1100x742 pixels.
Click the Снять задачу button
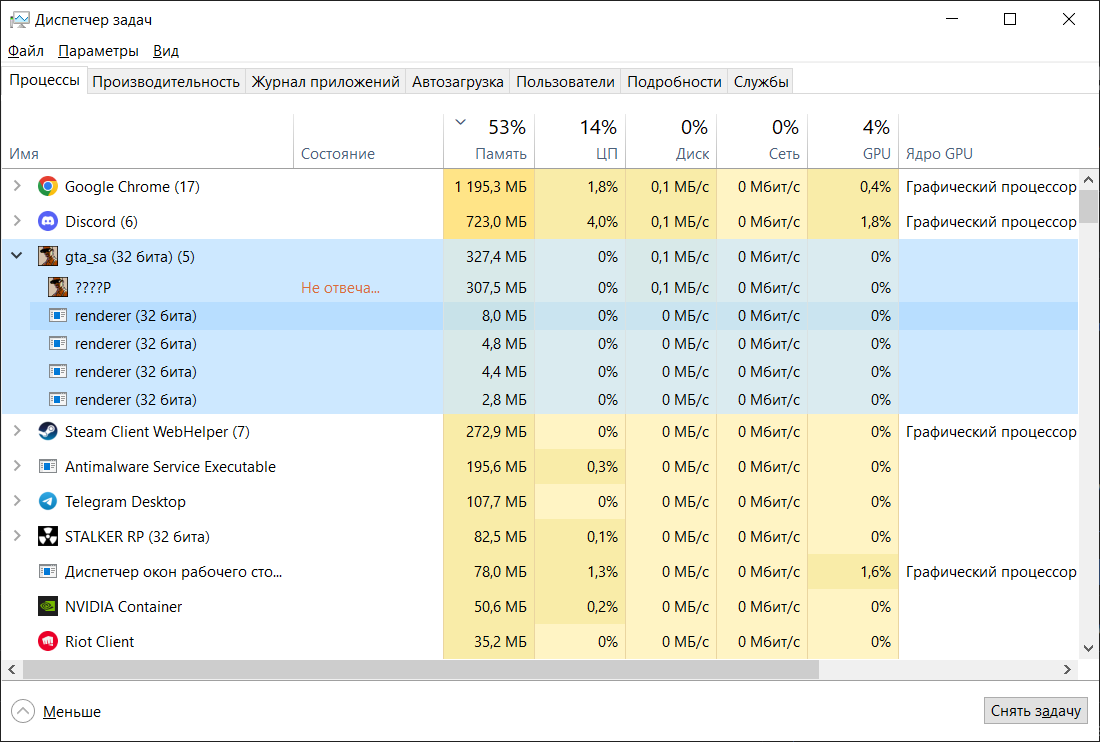click(x=1035, y=710)
